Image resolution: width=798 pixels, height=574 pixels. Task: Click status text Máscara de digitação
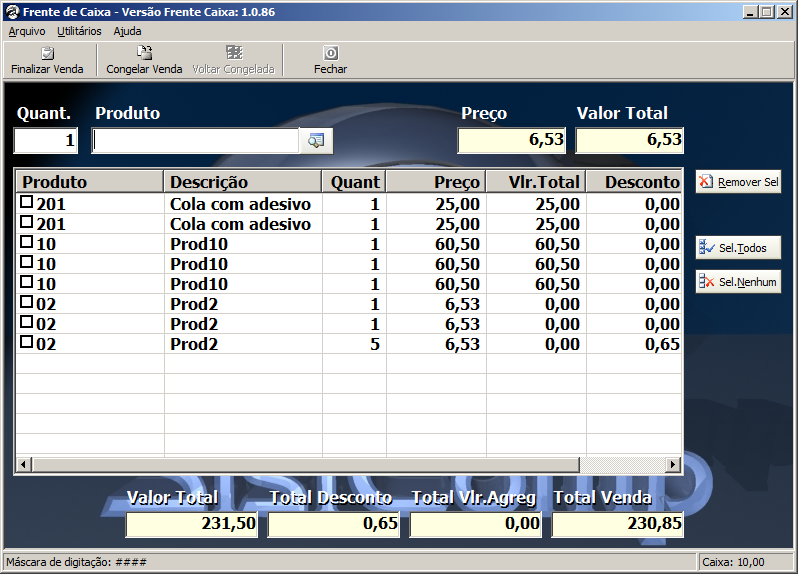76,562
